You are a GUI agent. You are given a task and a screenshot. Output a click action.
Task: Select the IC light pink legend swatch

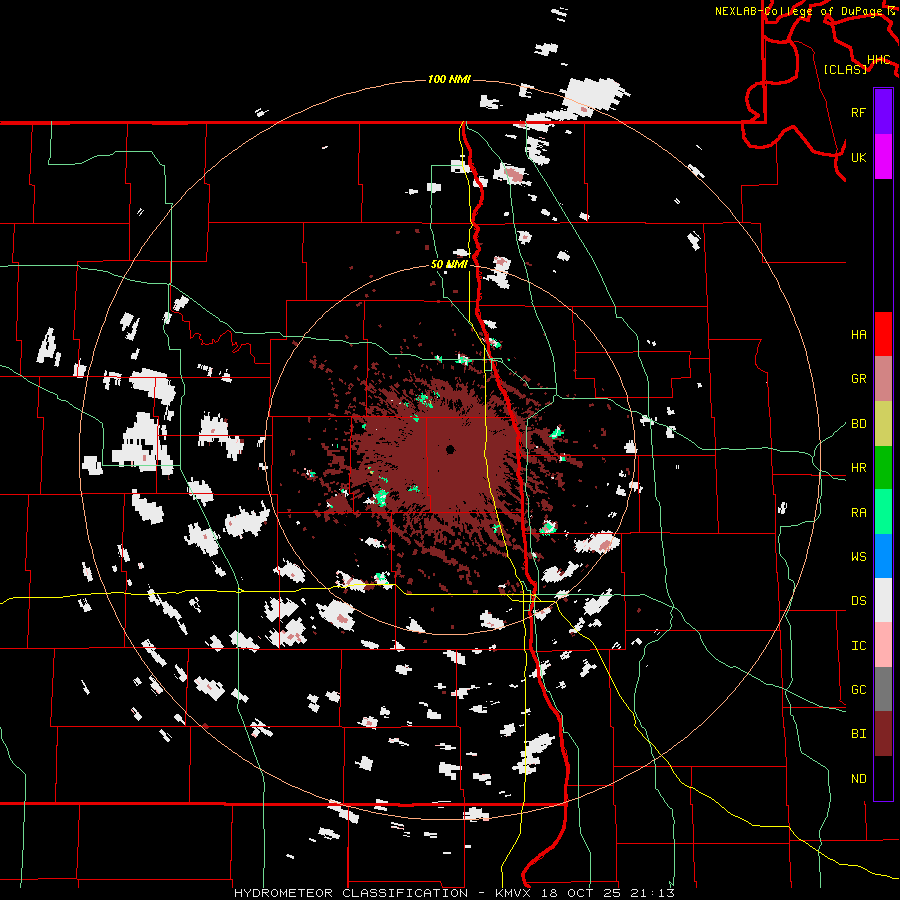pyautogui.click(x=883, y=645)
